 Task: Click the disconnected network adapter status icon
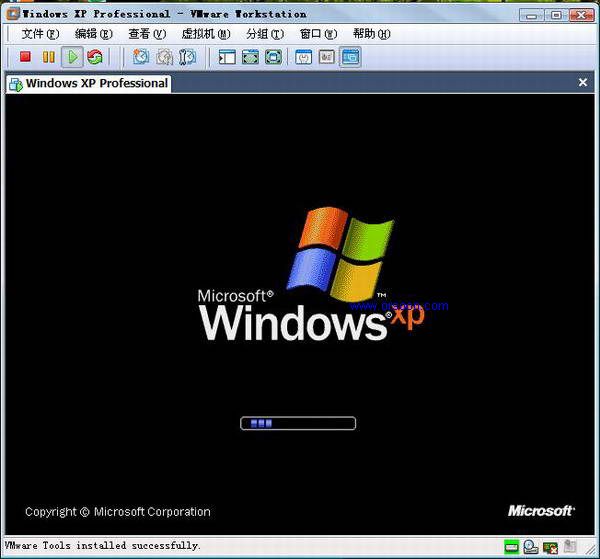pos(550,548)
